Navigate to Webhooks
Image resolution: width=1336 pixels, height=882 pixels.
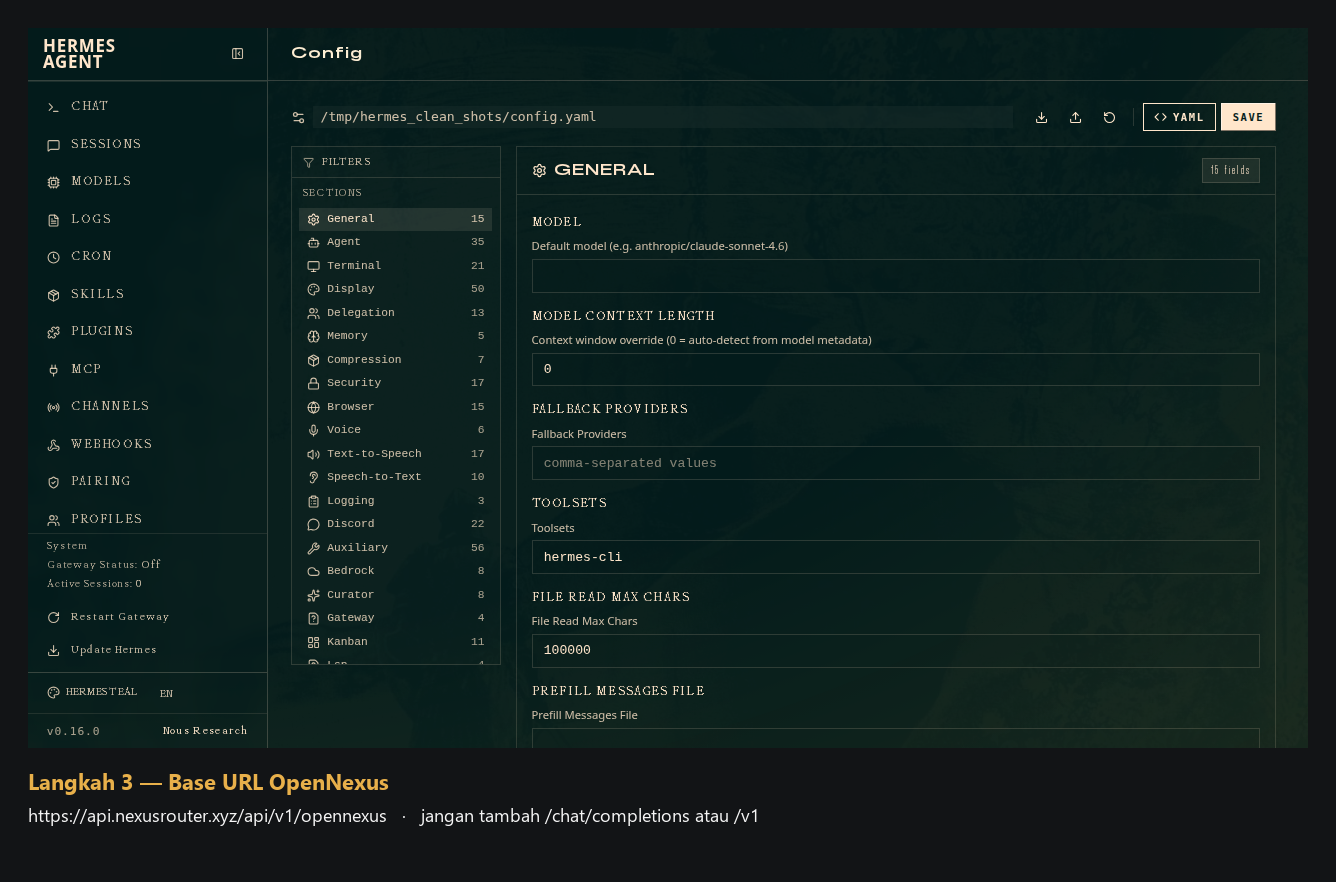click(x=147, y=444)
